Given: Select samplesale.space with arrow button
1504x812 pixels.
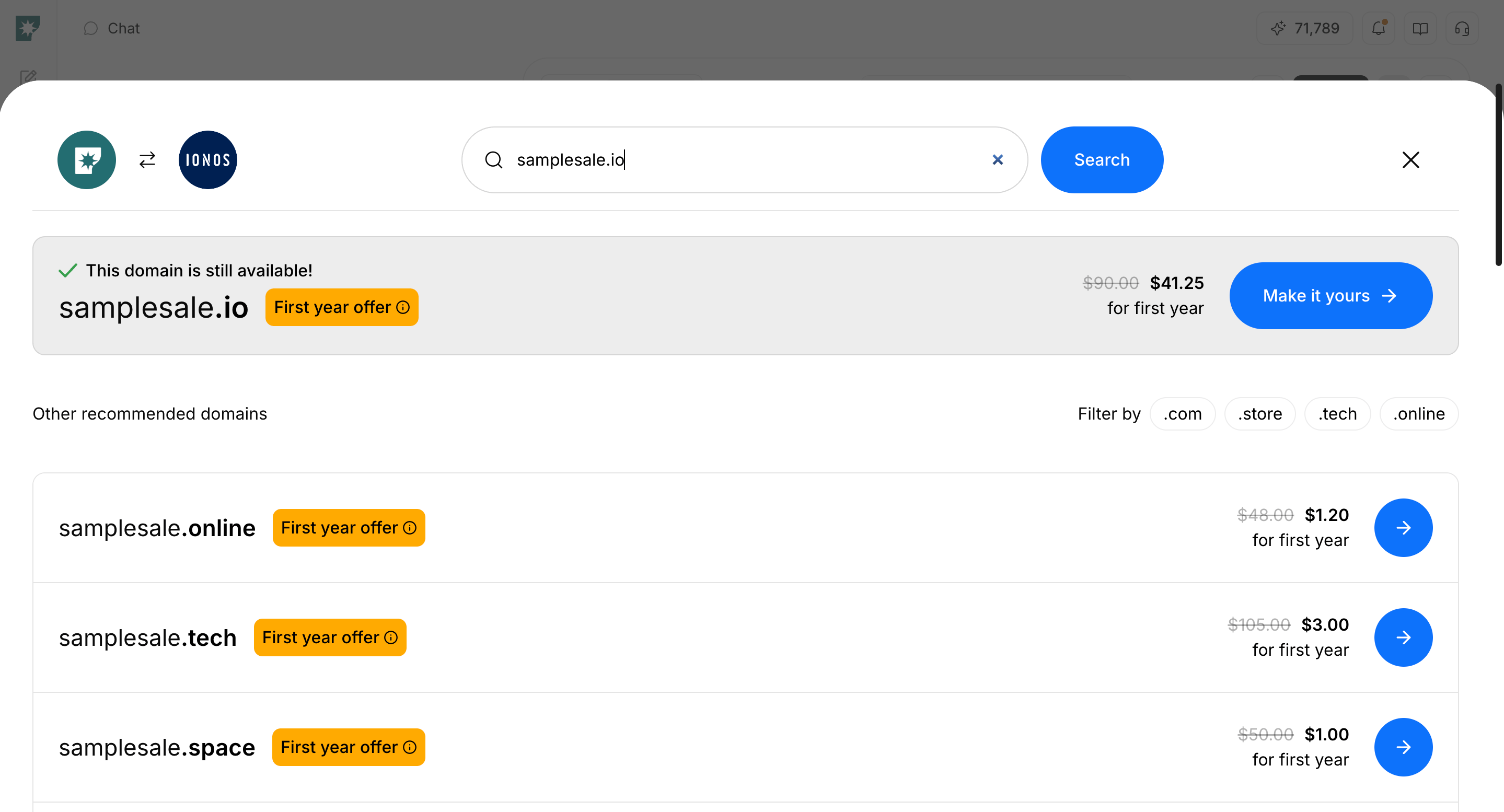Looking at the screenshot, I should (x=1403, y=747).
